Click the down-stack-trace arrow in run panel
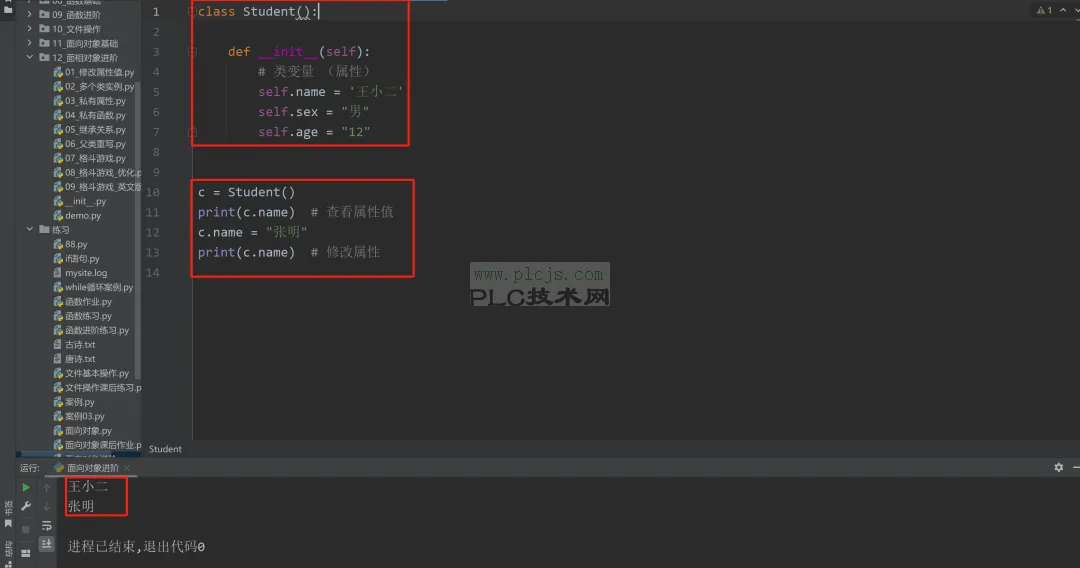Screen dimensions: 1080x568 click(47, 506)
